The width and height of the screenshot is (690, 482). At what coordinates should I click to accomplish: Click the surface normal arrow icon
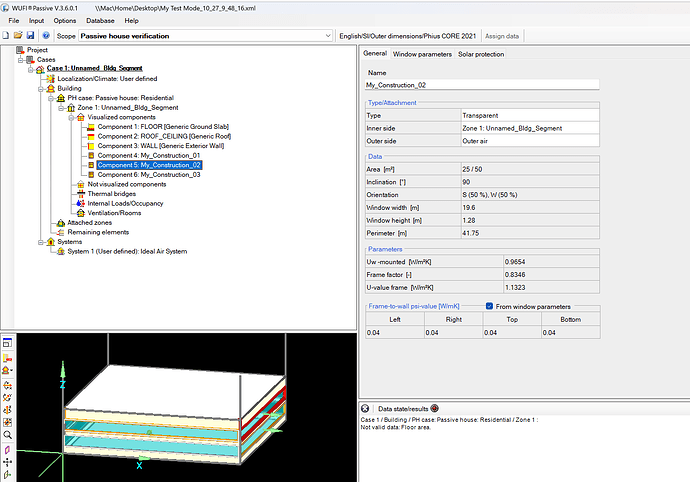tap(7, 475)
